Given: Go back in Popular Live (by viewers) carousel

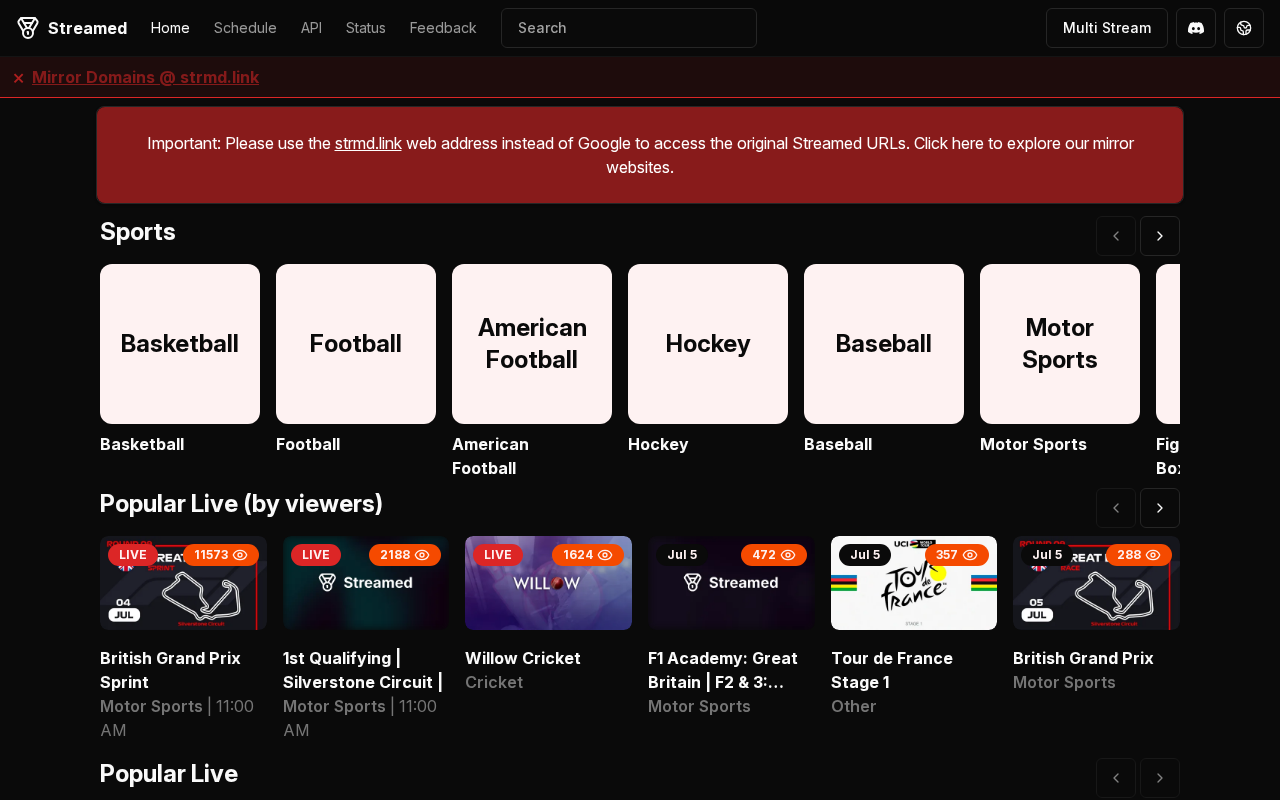Looking at the screenshot, I should point(1116,508).
